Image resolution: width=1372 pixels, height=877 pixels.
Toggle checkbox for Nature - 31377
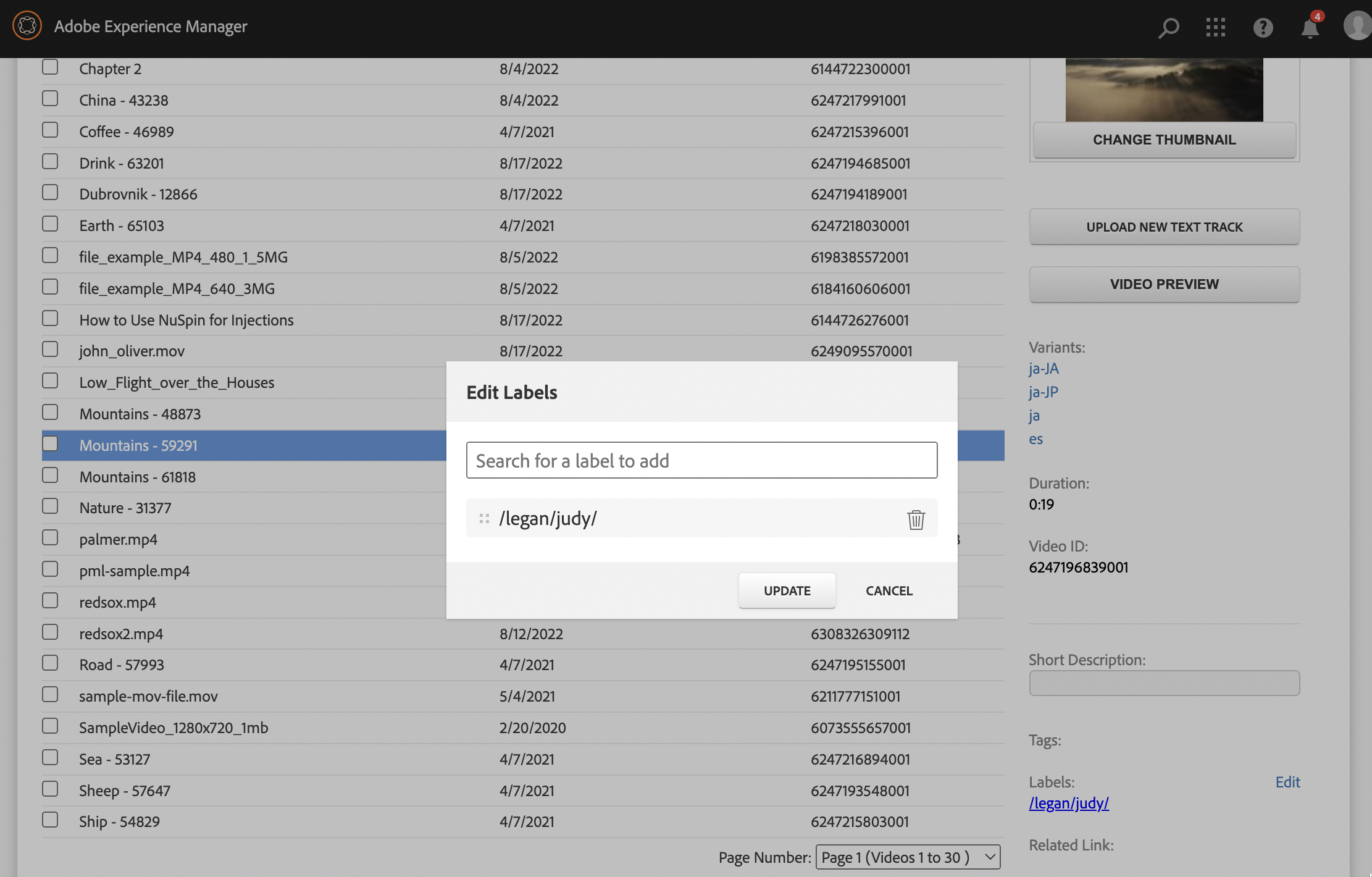50,505
